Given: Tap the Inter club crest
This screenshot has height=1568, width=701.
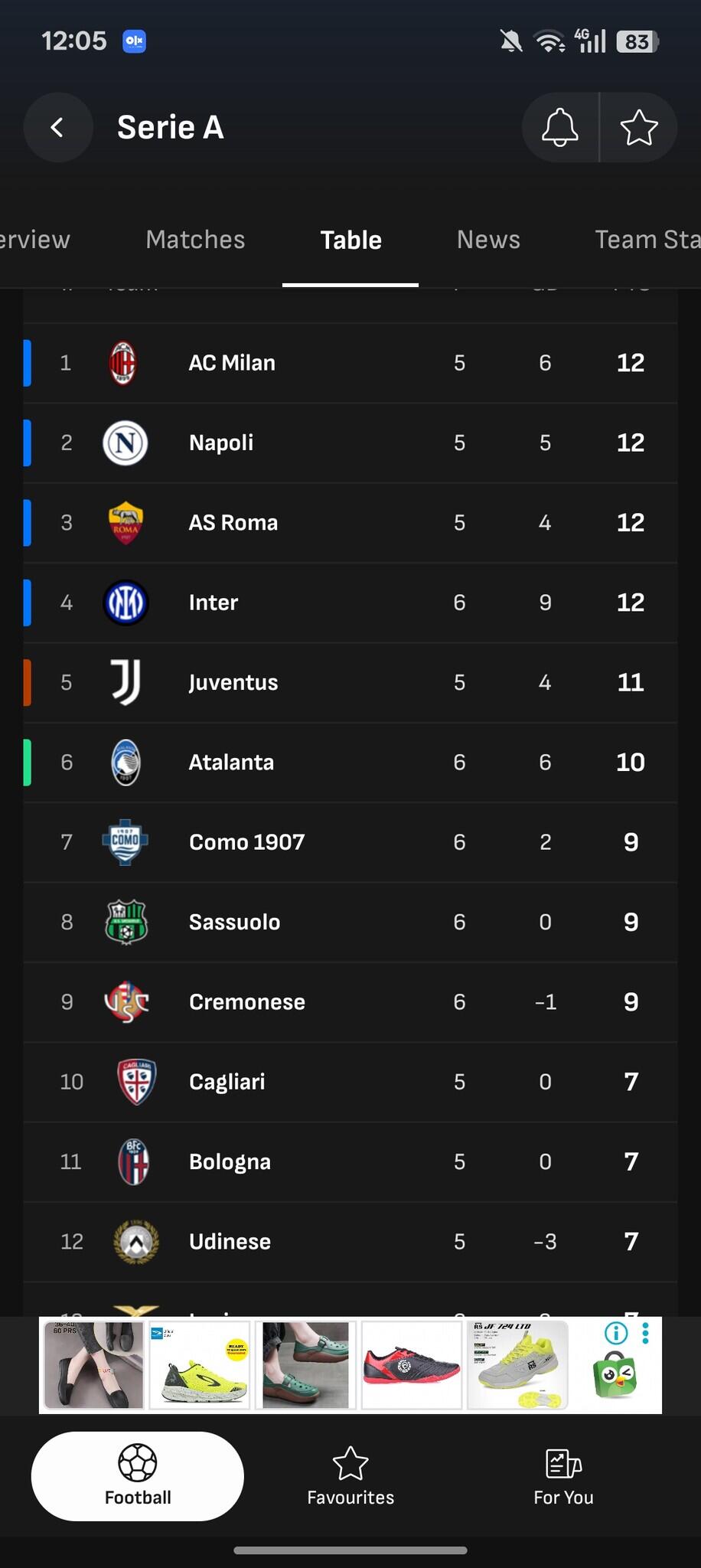Looking at the screenshot, I should click(125, 603).
